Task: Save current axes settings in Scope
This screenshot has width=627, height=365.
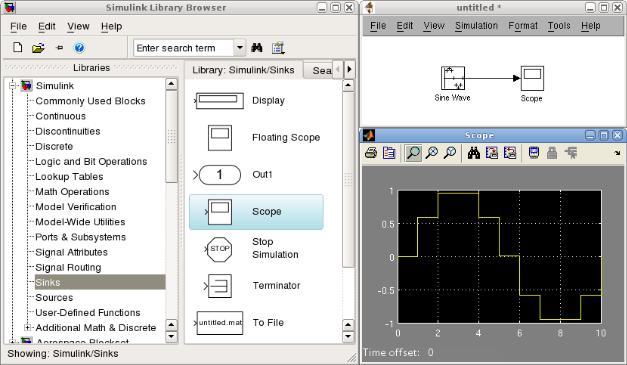Action: click(492, 153)
